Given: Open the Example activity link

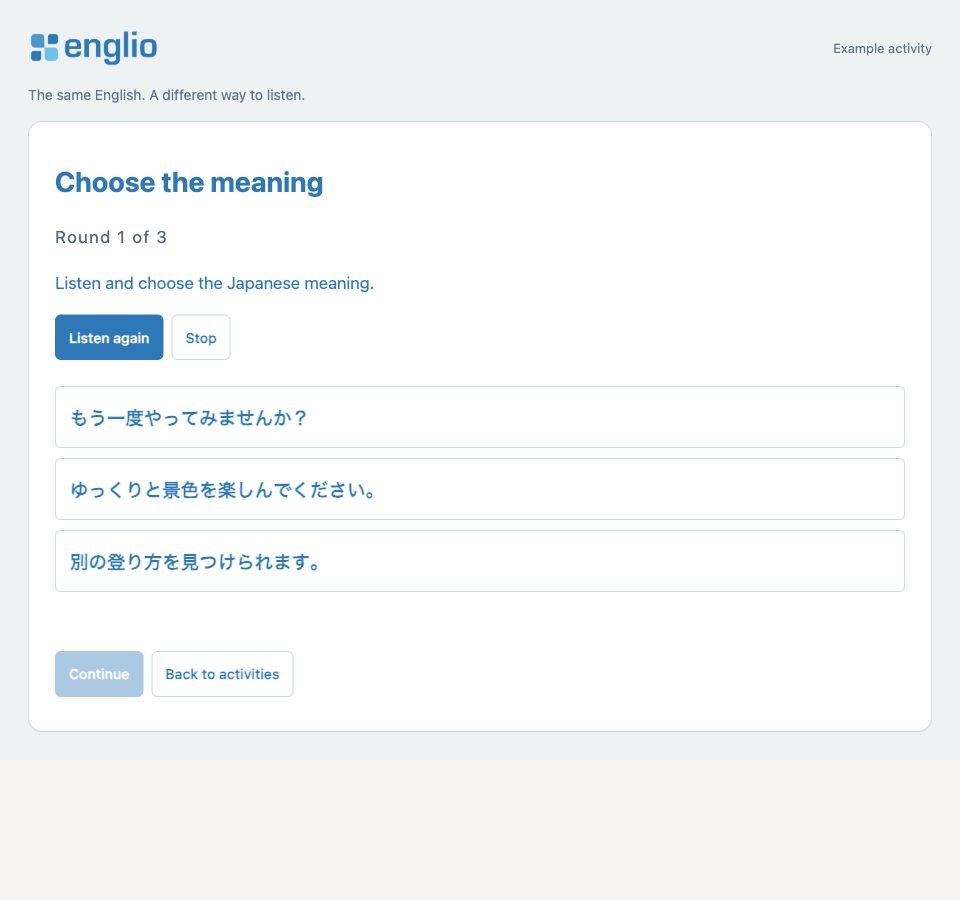Looking at the screenshot, I should click(882, 48).
